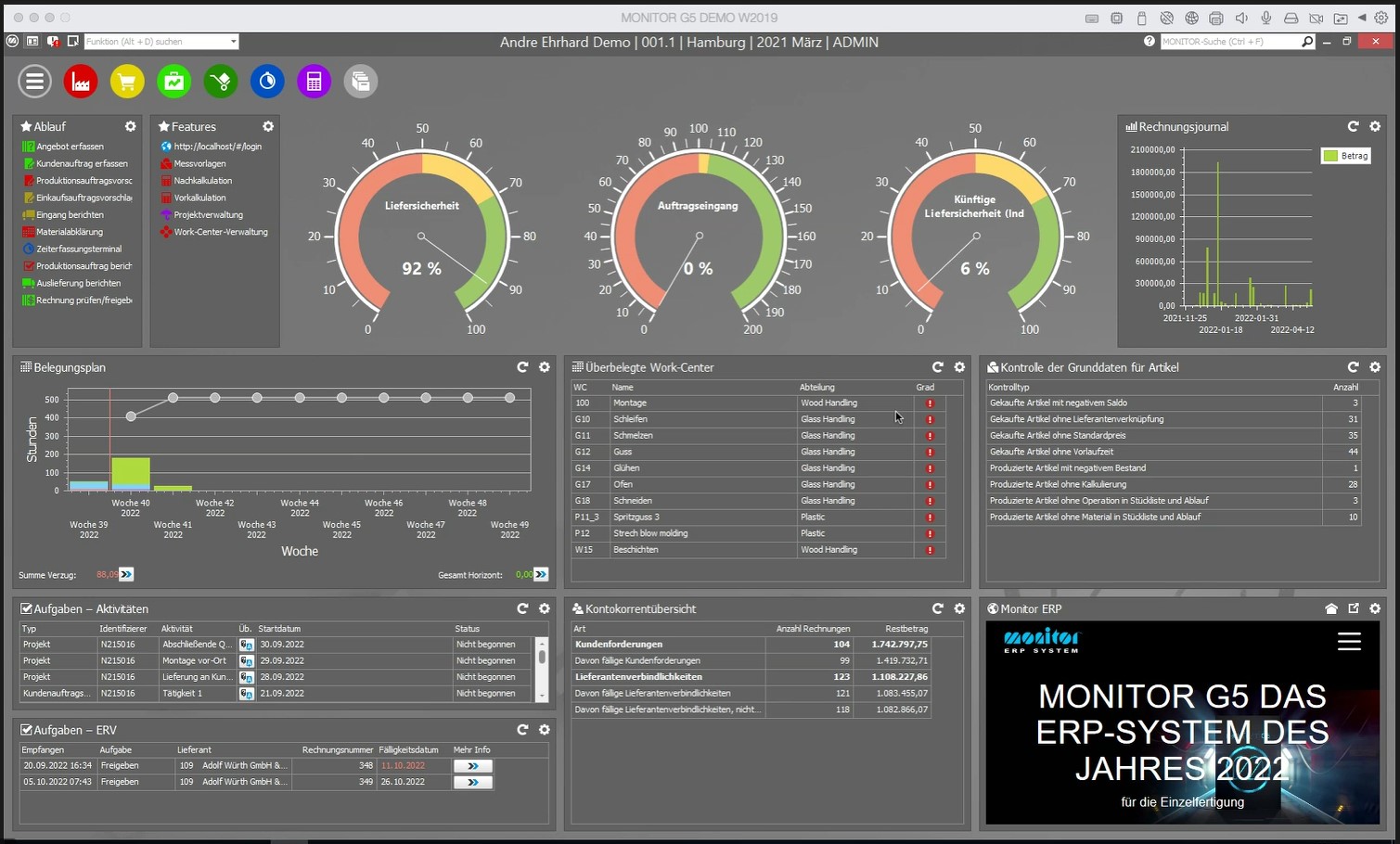
Task: Open settings gear of Aufgaben – ERV
Action: 545,730
